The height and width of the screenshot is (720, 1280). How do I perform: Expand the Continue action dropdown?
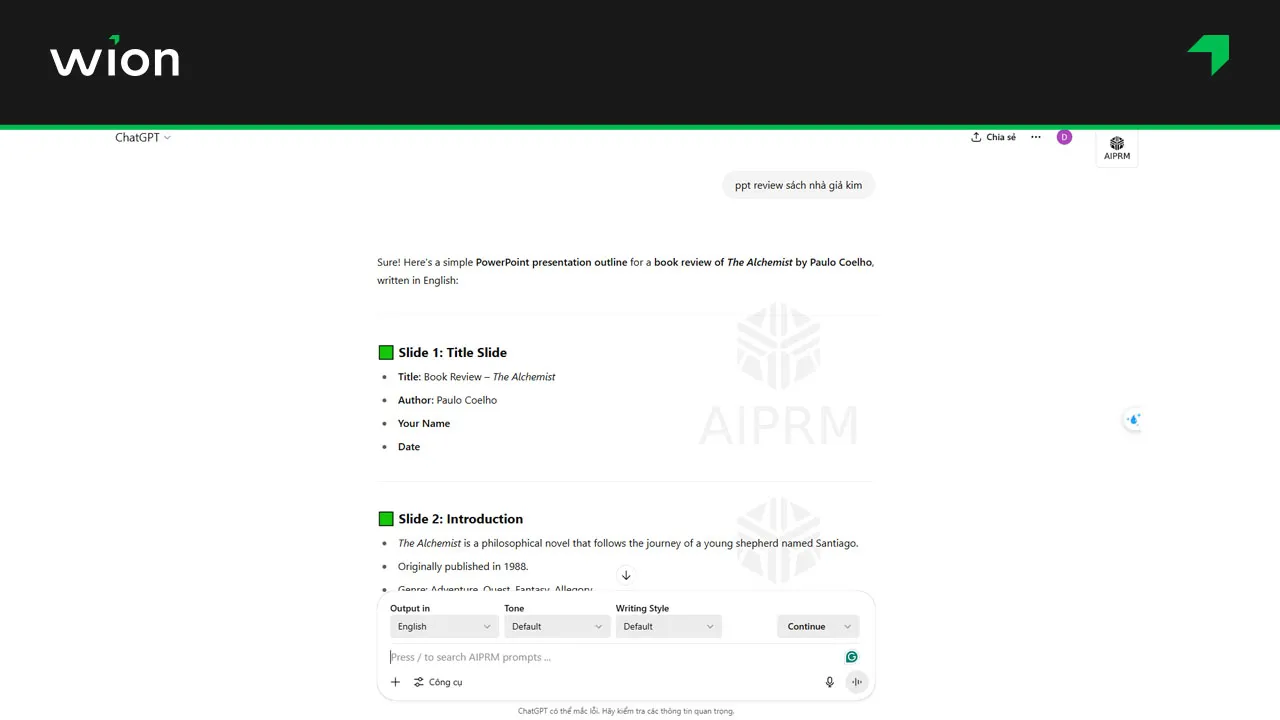[x=817, y=626]
